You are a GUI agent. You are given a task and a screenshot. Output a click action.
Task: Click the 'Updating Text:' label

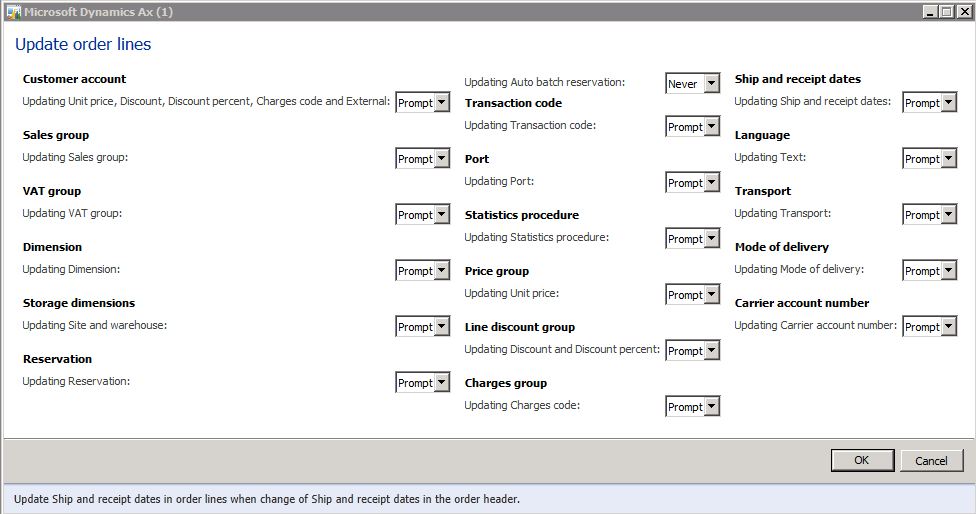770,157
